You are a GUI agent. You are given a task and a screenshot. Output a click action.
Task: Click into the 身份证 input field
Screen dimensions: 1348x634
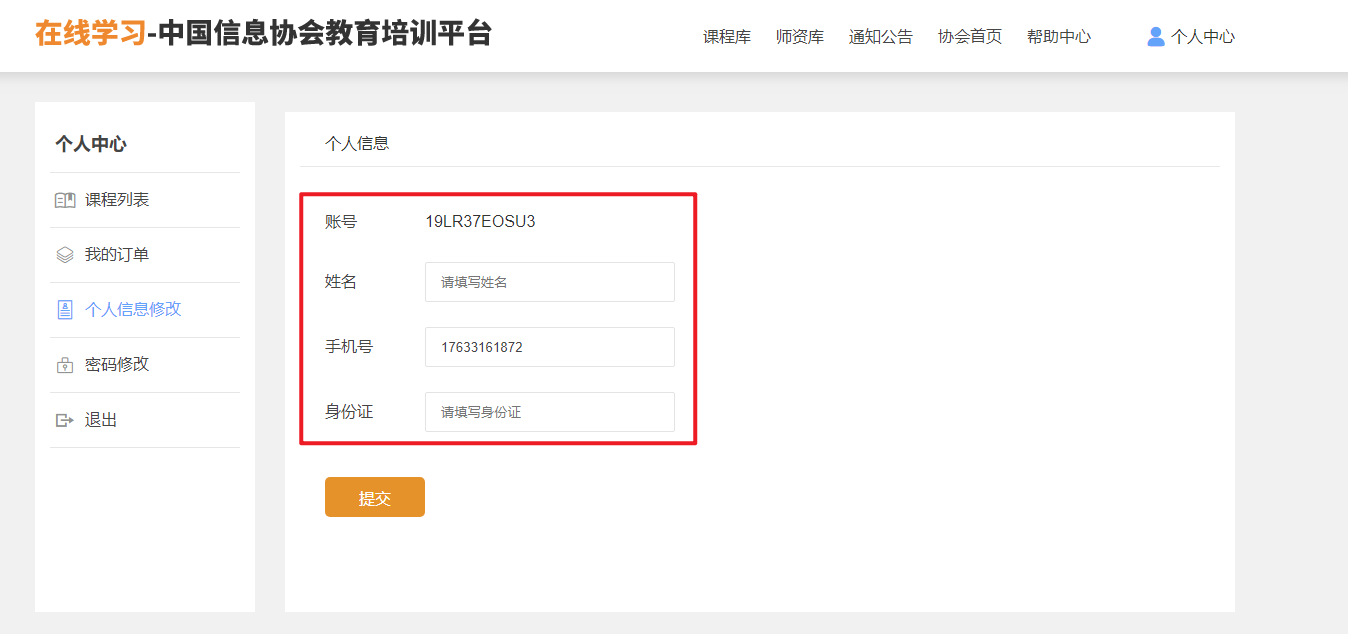pos(549,412)
